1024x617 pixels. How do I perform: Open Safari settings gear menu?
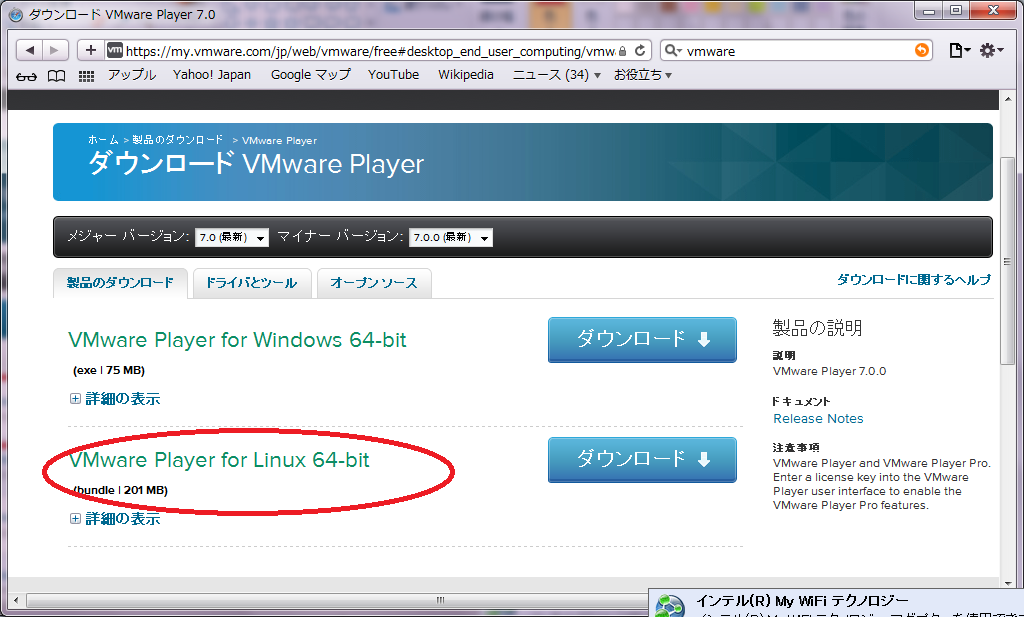click(991, 50)
